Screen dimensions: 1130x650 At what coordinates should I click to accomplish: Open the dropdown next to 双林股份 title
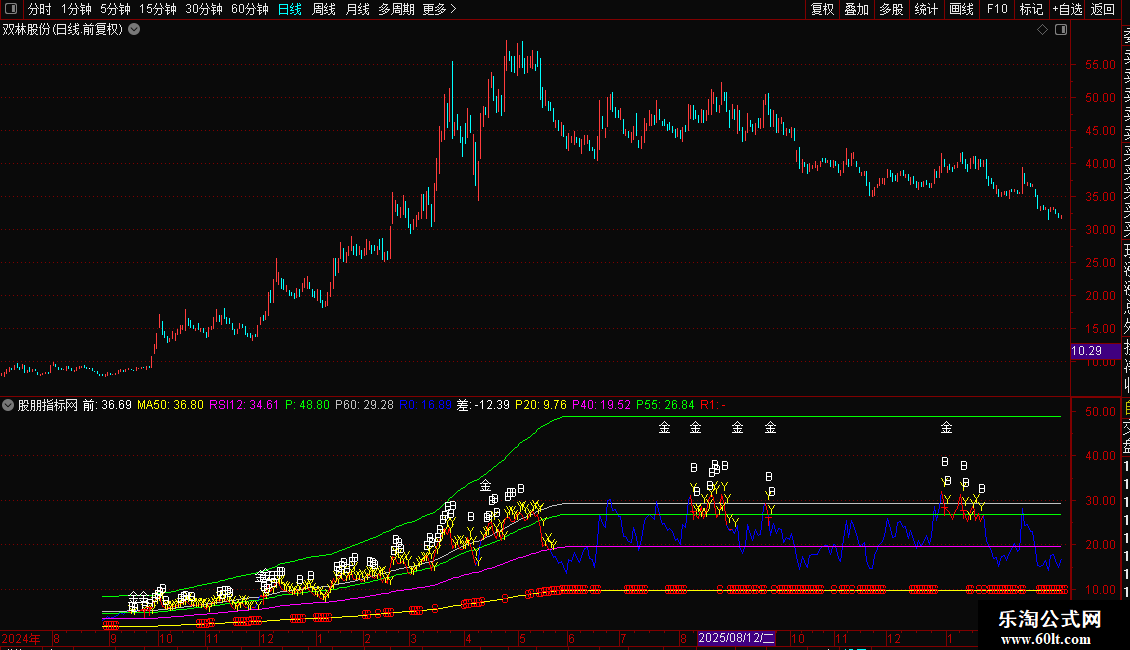pyautogui.click(x=134, y=30)
